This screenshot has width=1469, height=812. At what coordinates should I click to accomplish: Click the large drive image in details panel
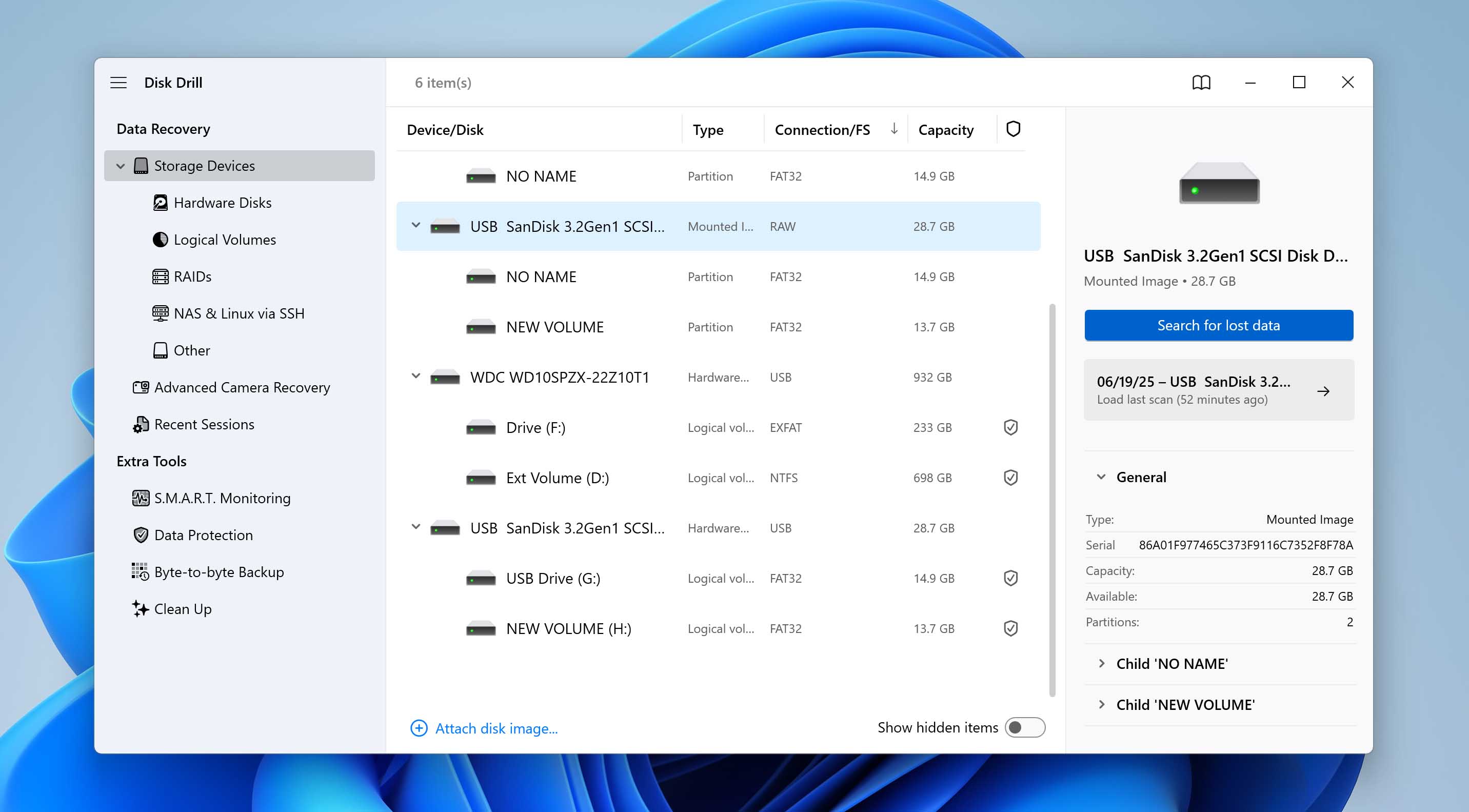tap(1219, 183)
